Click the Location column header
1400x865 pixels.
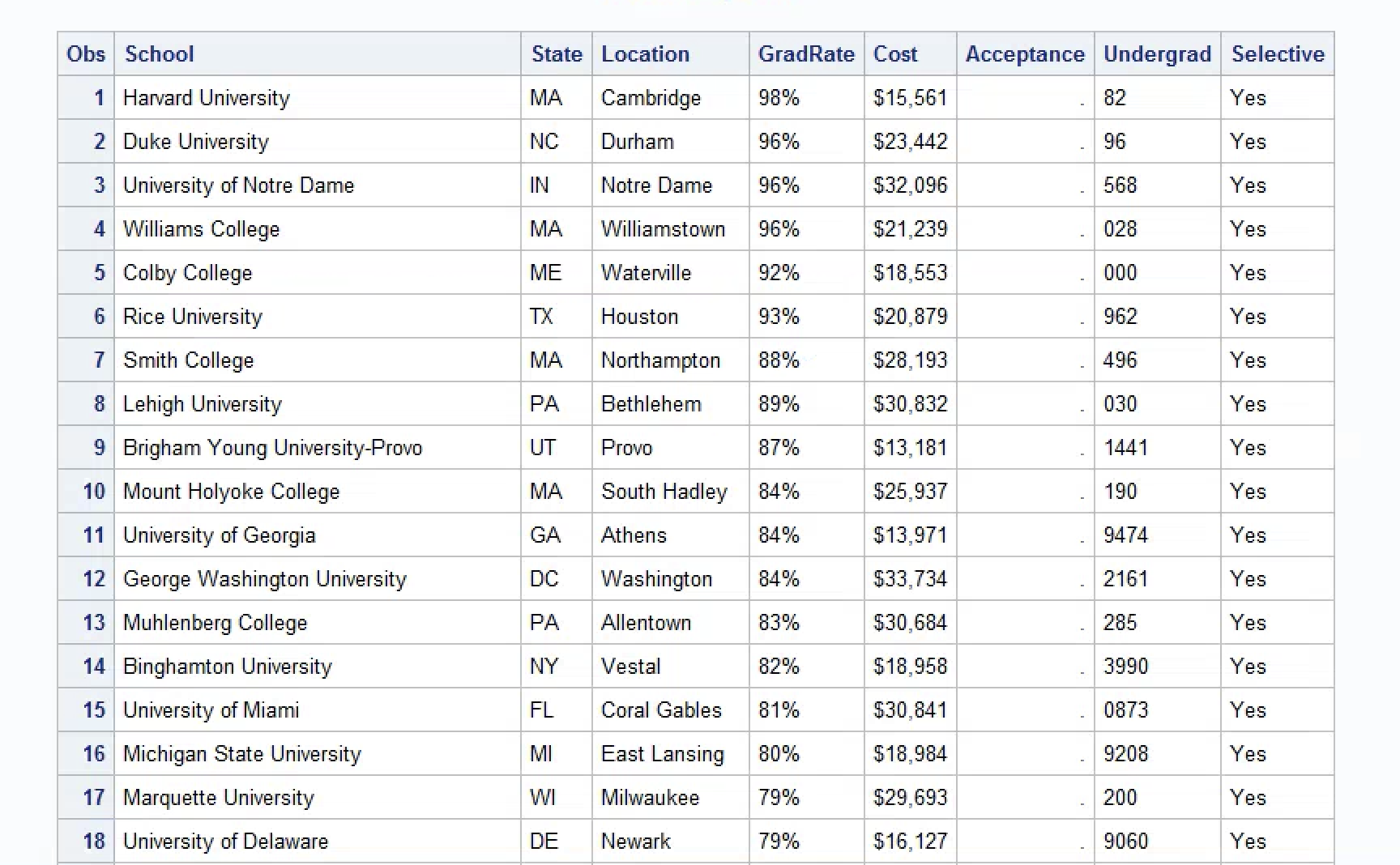[645, 54]
